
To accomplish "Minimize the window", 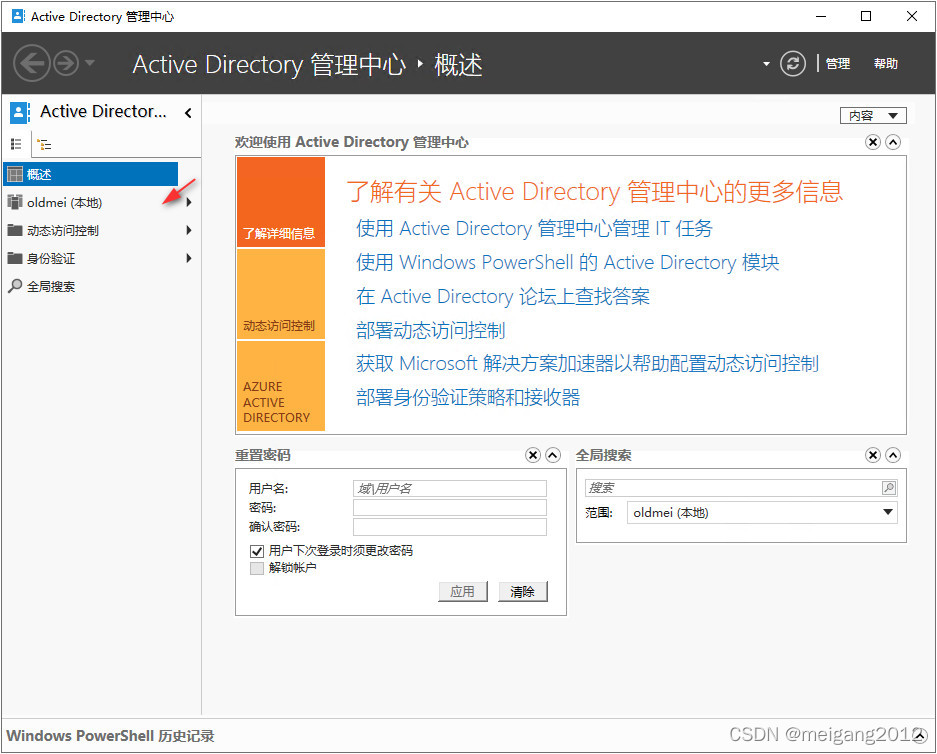I will (x=821, y=16).
